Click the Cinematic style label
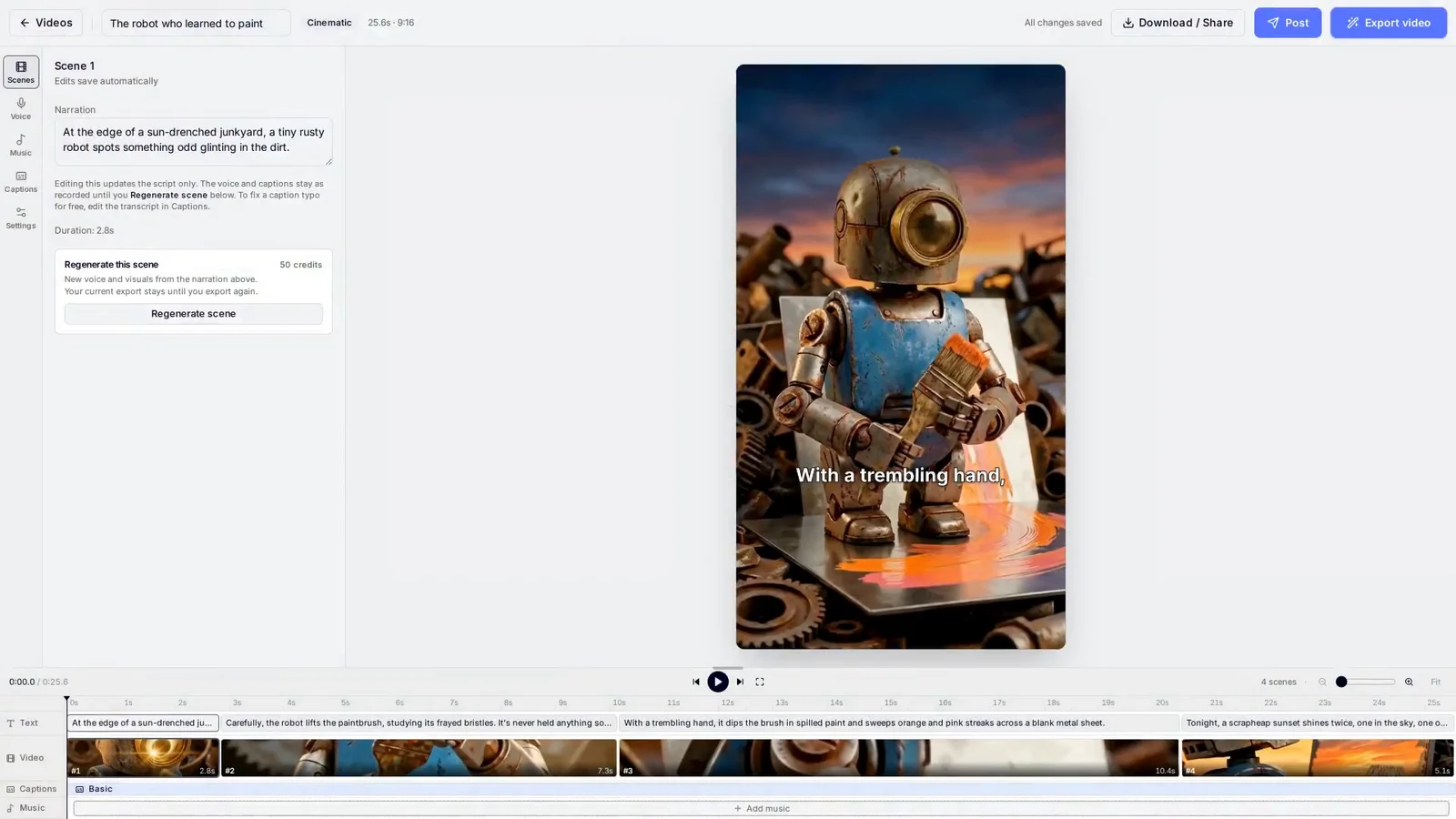The width and height of the screenshot is (1456, 819). (x=329, y=23)
